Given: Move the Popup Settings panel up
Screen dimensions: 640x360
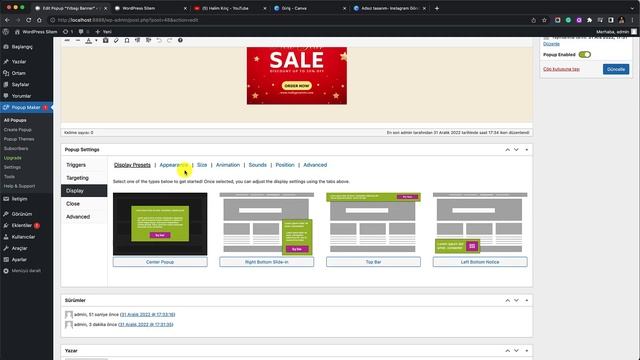Looking at the screenshot, I should coord(507,150).
